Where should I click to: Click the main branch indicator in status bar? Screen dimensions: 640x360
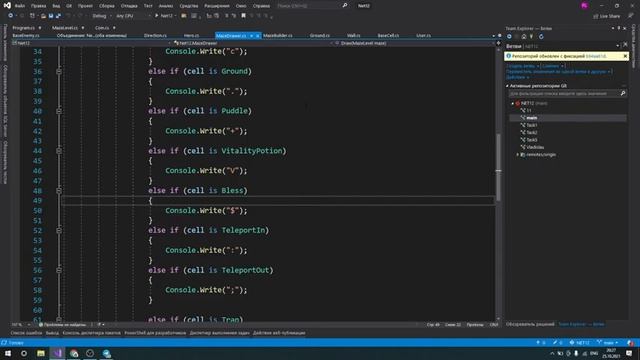[x=608, y=342]
